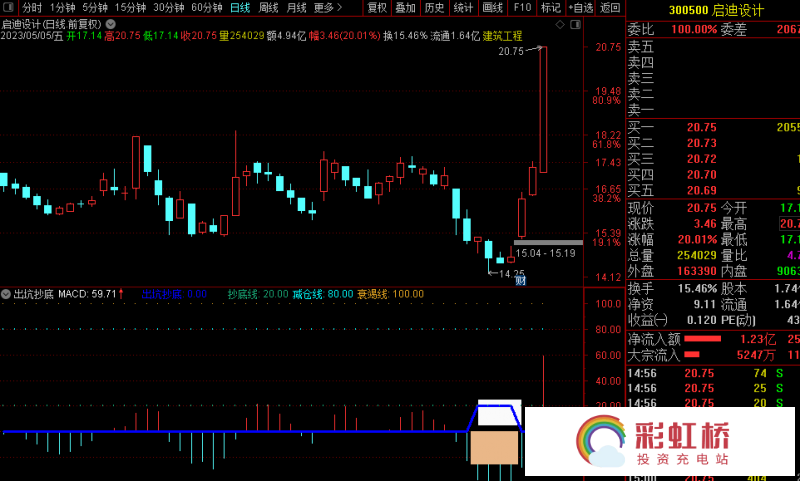800x481 pixels.
Task: Click the diamond icon atop the chart
Action: 560,24
